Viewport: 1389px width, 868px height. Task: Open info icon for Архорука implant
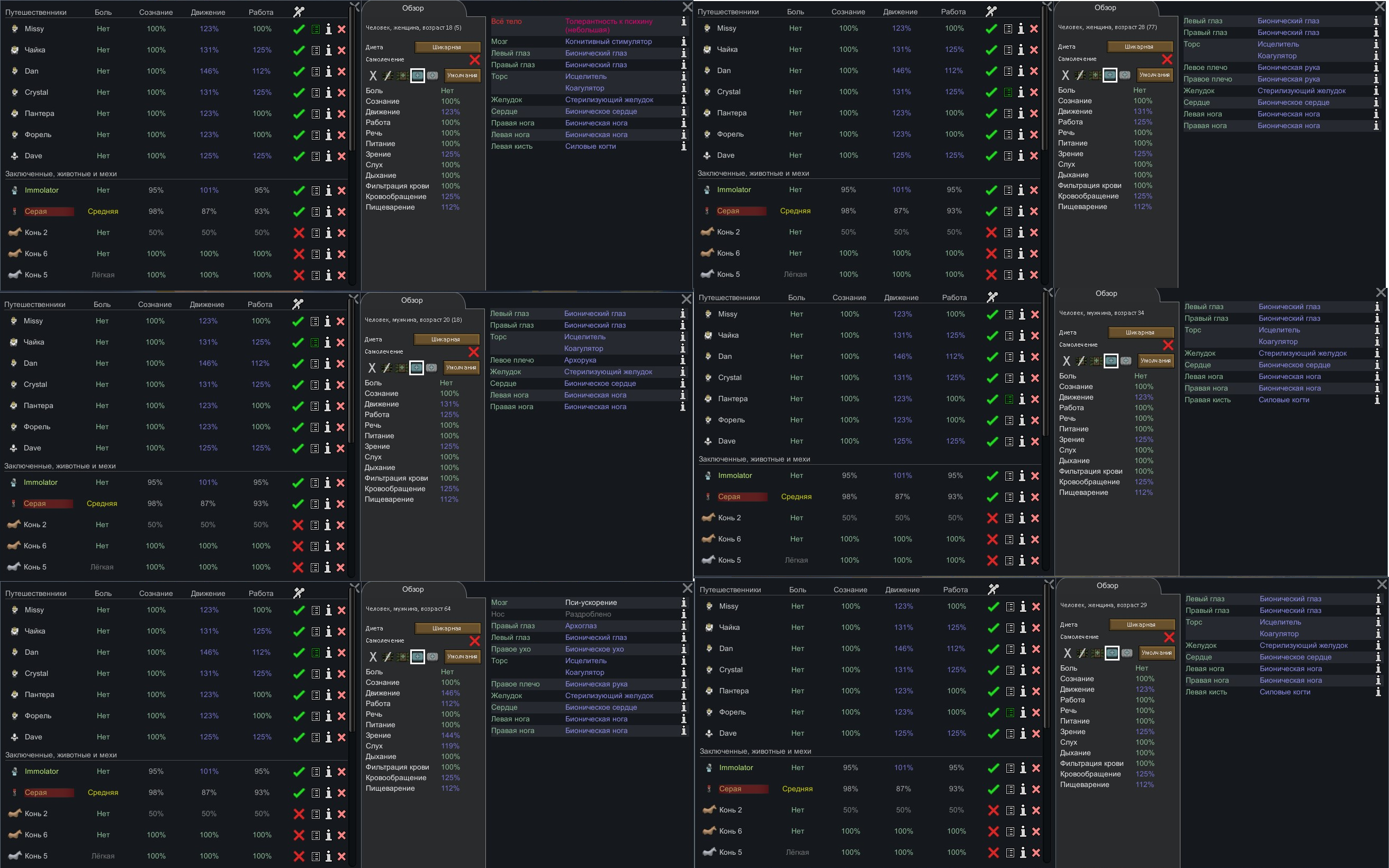pyautogui.click(x=682, y=360)
